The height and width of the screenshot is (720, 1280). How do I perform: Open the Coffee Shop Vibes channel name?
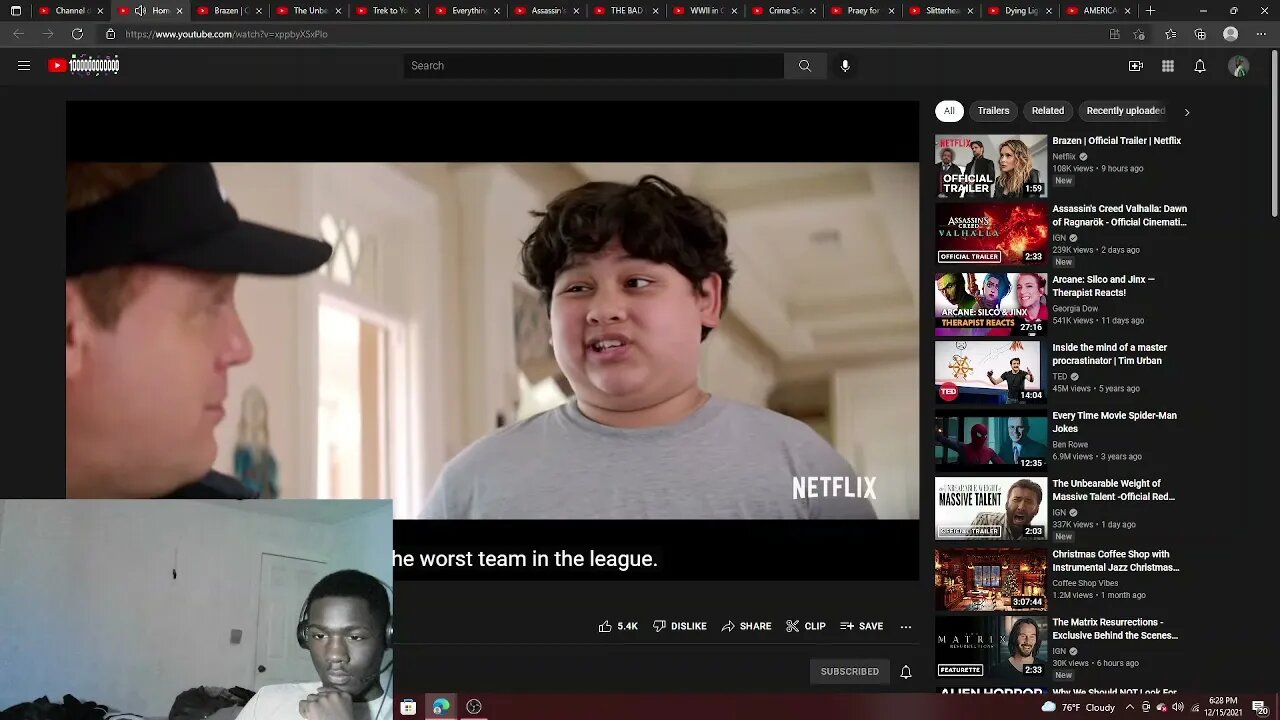pyautogui.click(x=1085, y=583)
